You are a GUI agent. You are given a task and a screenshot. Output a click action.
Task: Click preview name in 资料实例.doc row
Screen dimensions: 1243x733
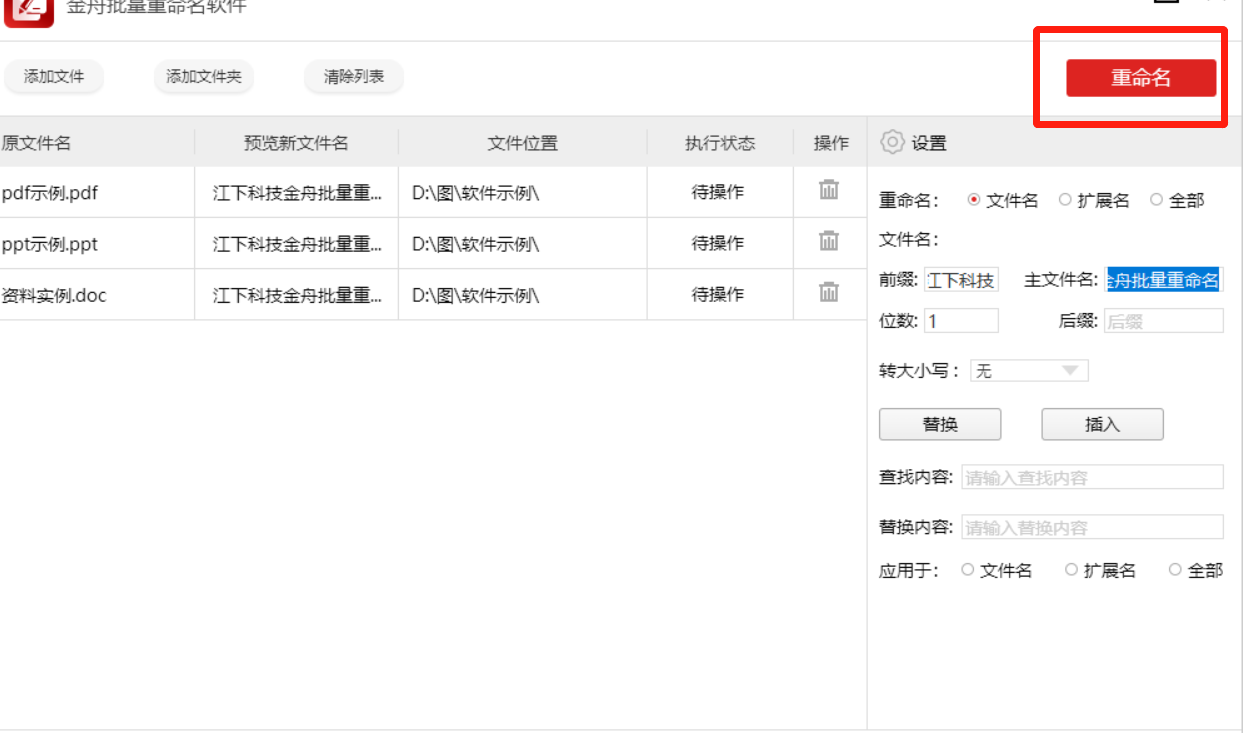point(297,295)
